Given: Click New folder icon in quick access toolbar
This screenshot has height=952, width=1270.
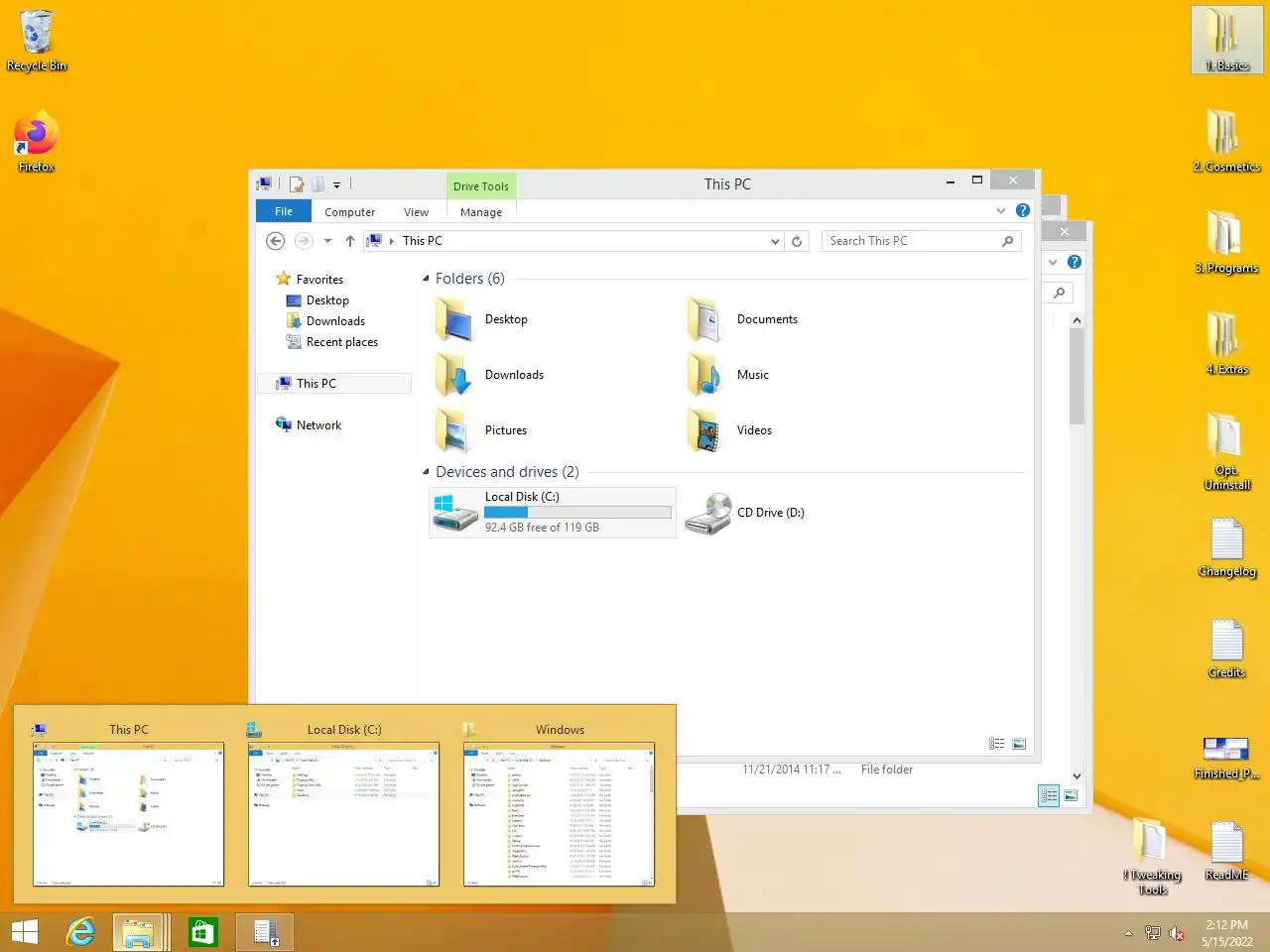Looking at the screenshot, I should click(317, 184).
